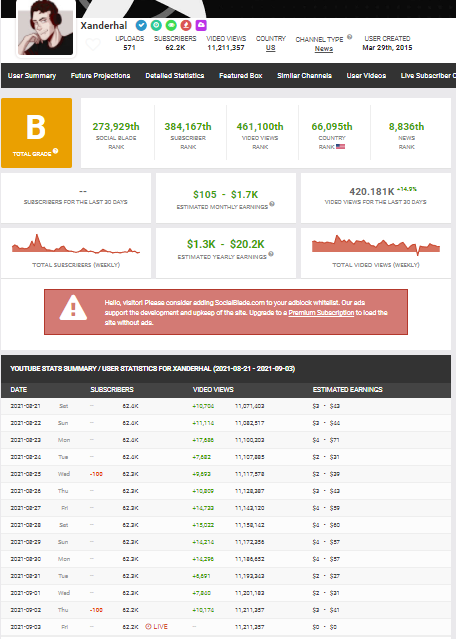
Task: Open the total subscribers weekly chart
Action: pos(76,244)
